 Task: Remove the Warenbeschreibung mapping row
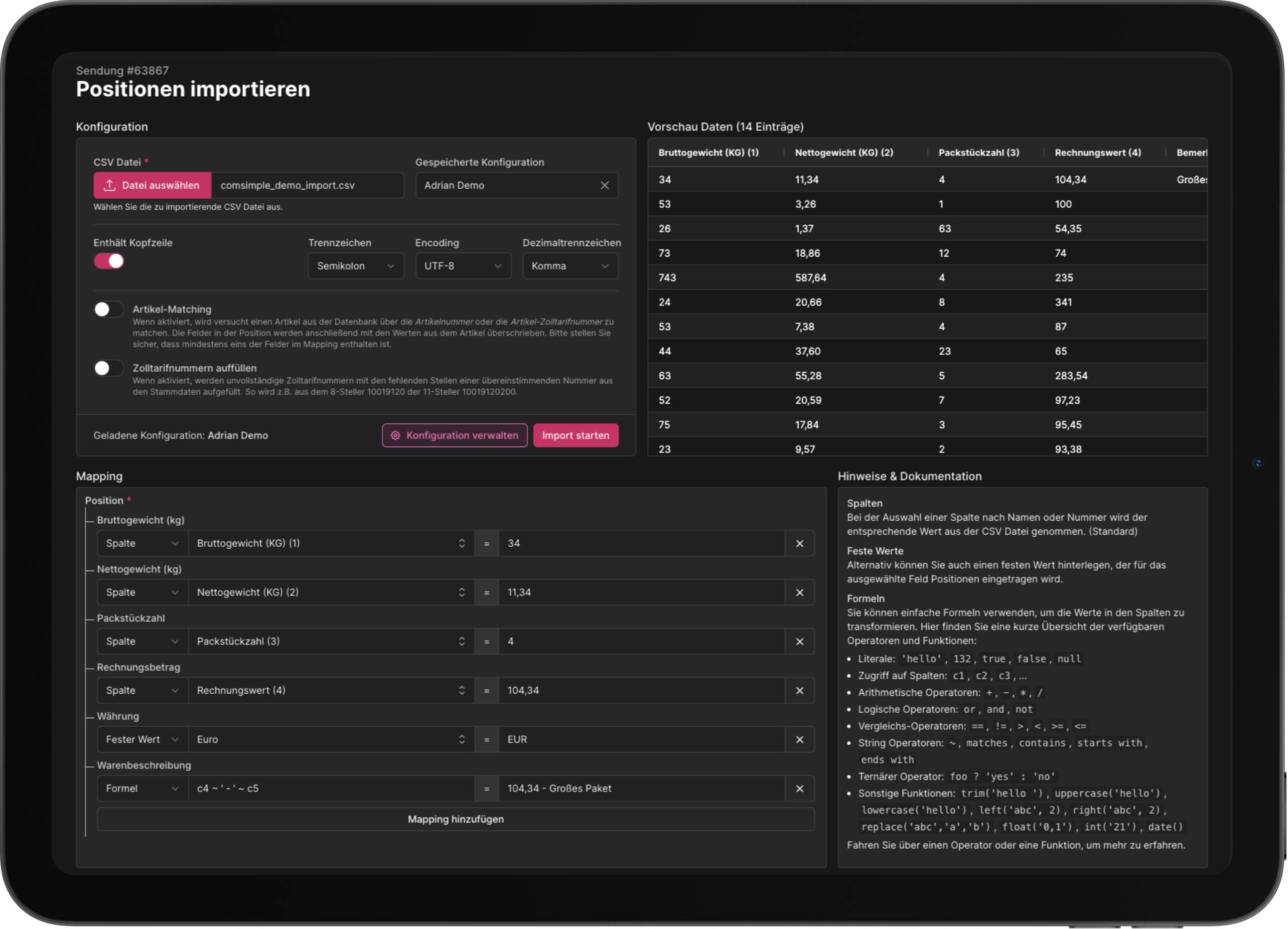tap(800, 788)
